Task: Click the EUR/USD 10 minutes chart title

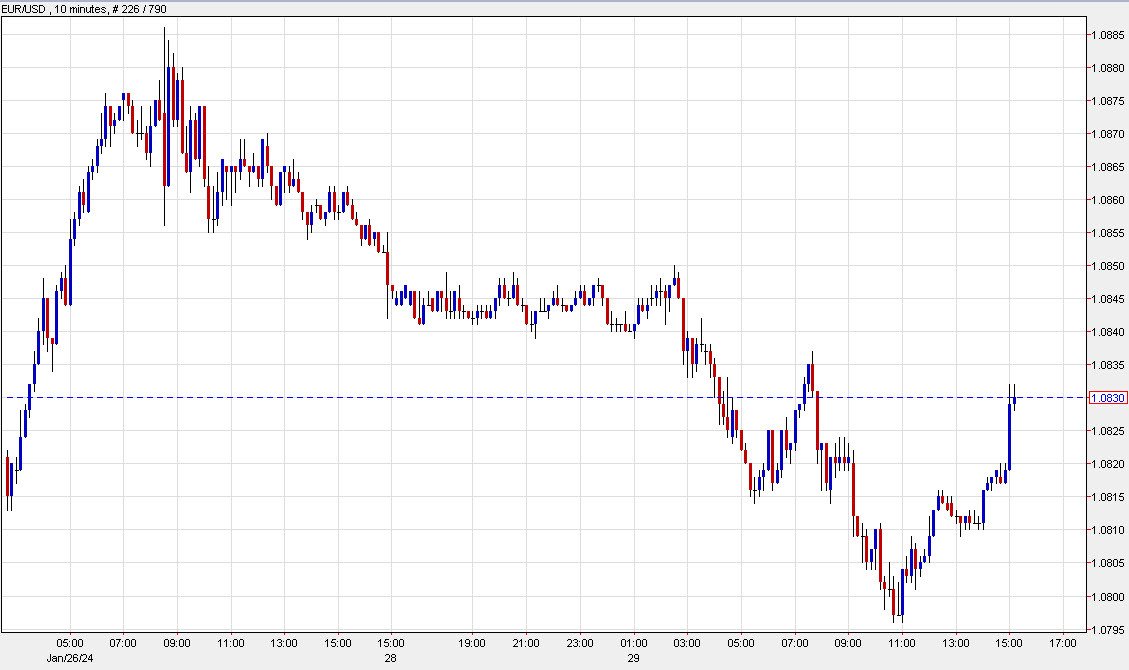Action: click(84, 9)
